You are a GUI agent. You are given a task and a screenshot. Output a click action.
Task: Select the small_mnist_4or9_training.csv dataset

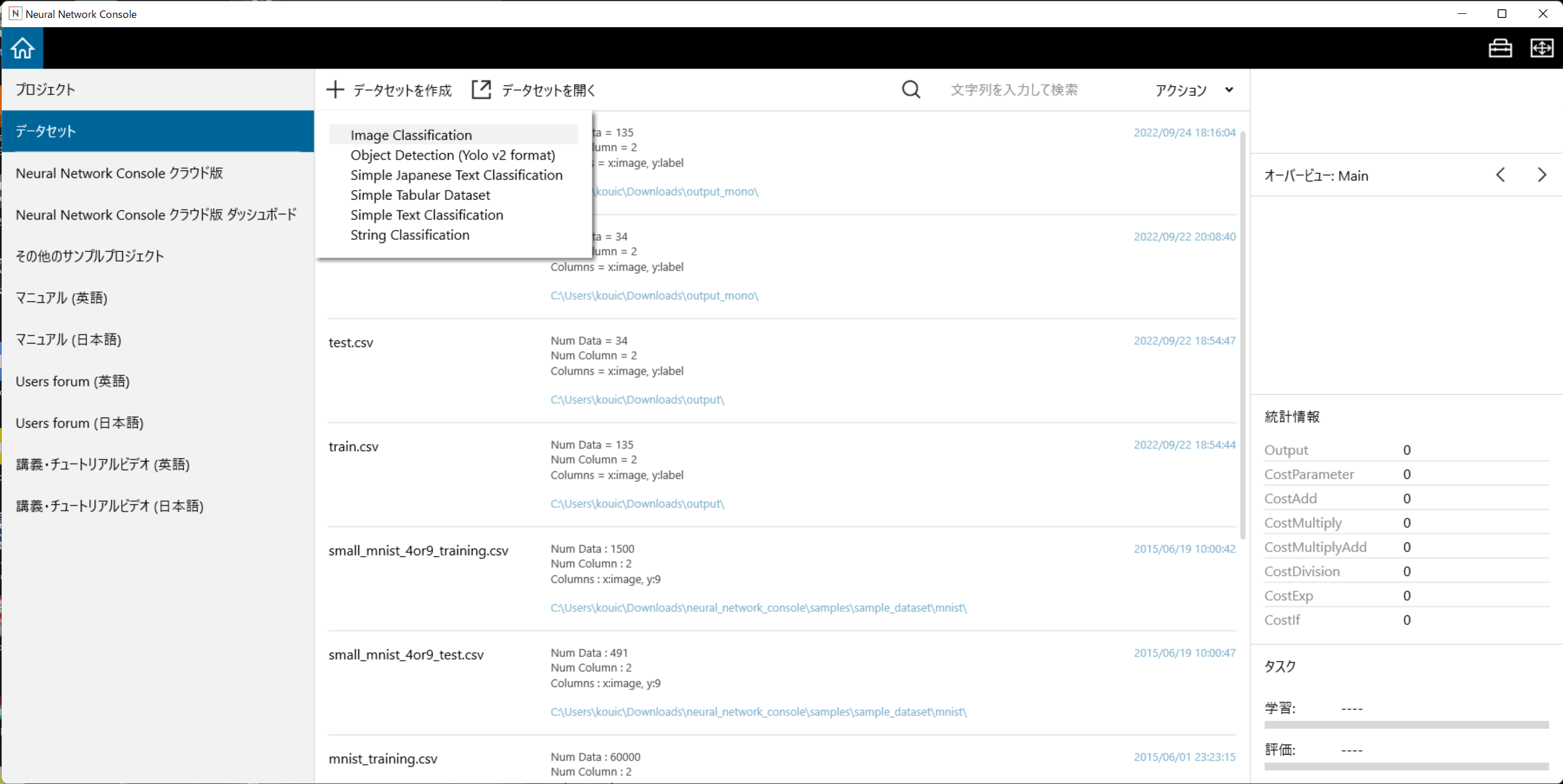(418, 550)
